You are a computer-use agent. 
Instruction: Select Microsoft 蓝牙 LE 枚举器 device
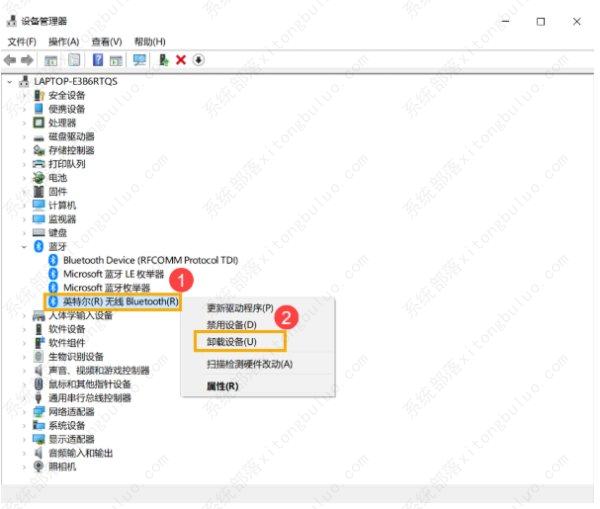114,274
